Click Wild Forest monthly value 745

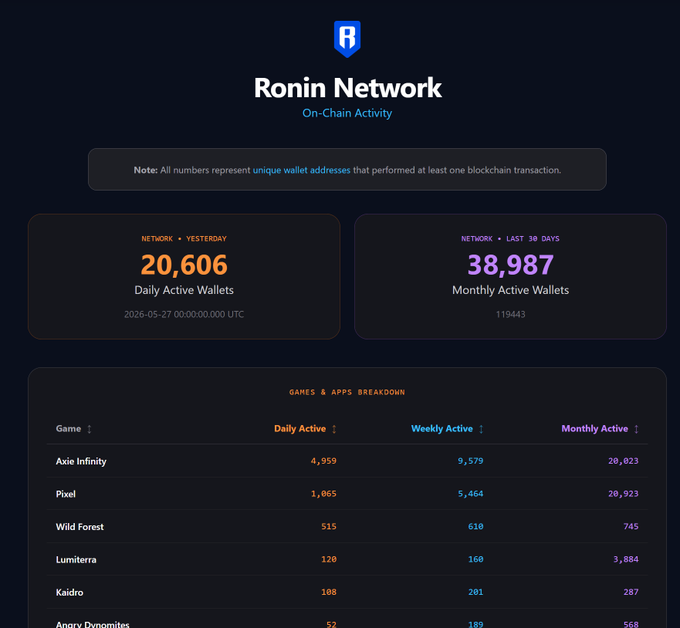click(x=631, y=527)
